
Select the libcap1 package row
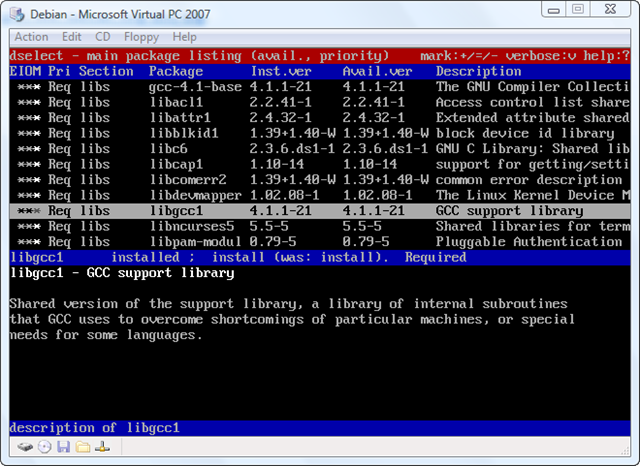coord(320,164)
